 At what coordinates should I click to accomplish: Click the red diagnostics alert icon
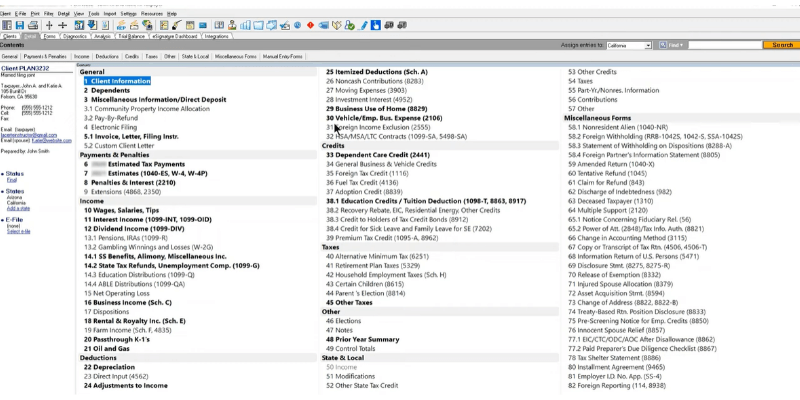point(312,24)
